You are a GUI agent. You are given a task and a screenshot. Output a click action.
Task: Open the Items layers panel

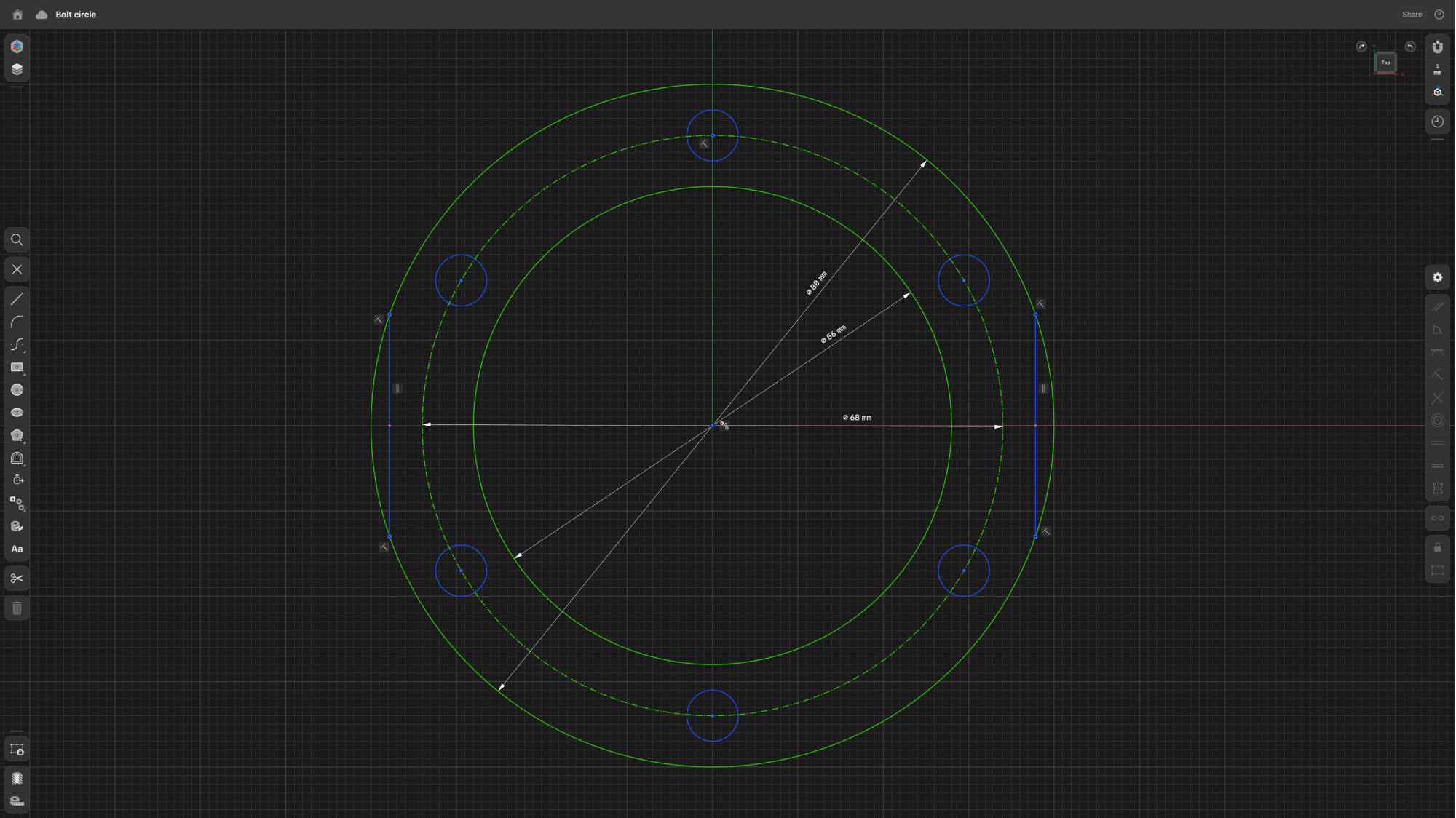(17, 69)
